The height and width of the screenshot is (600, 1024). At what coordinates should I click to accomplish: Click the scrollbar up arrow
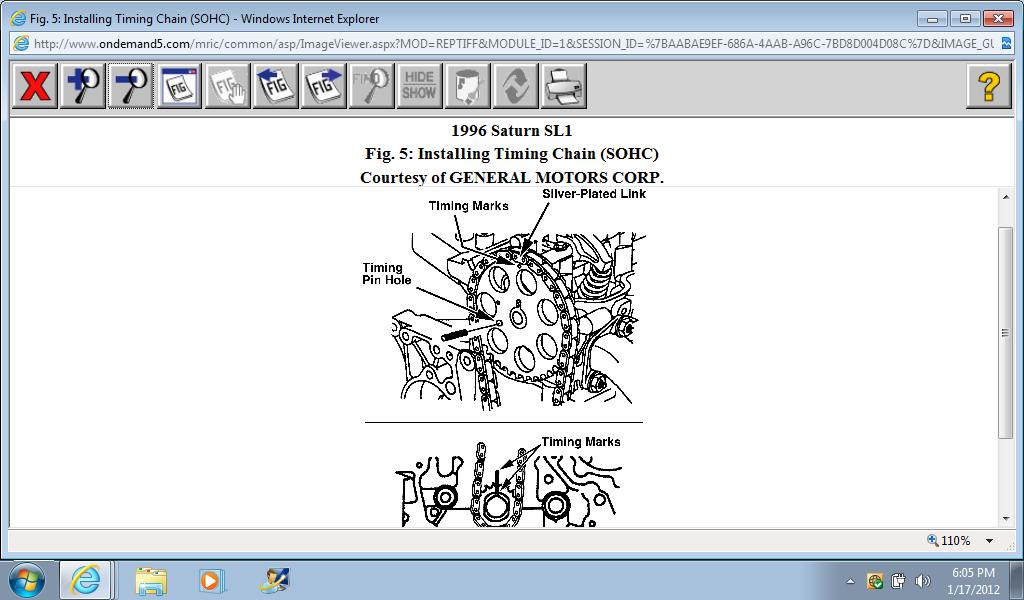1006,197
